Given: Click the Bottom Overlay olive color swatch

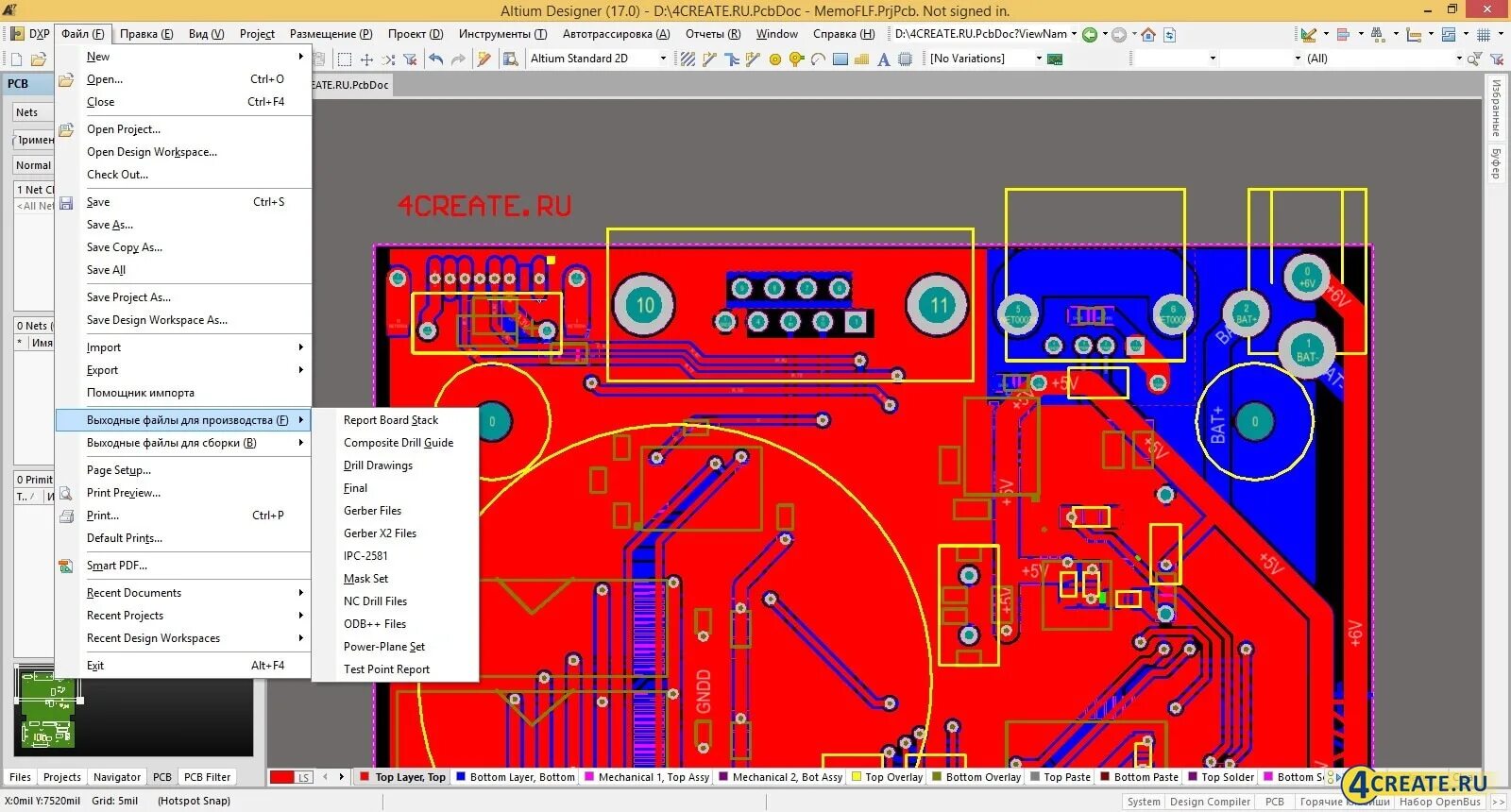Looking at the screenshot, I should point(937,777).
